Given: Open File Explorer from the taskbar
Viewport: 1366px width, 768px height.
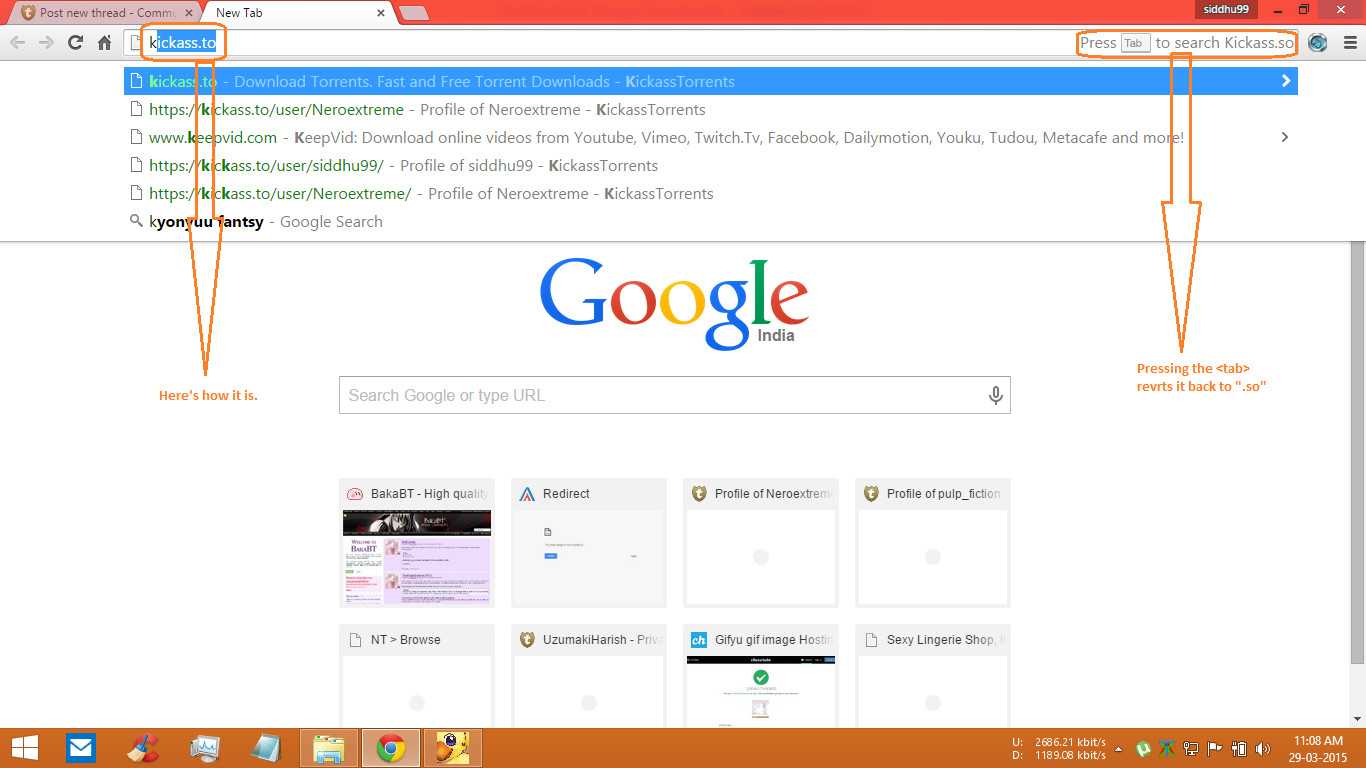Looking at the screenshot, I should [x=328, y=747].
